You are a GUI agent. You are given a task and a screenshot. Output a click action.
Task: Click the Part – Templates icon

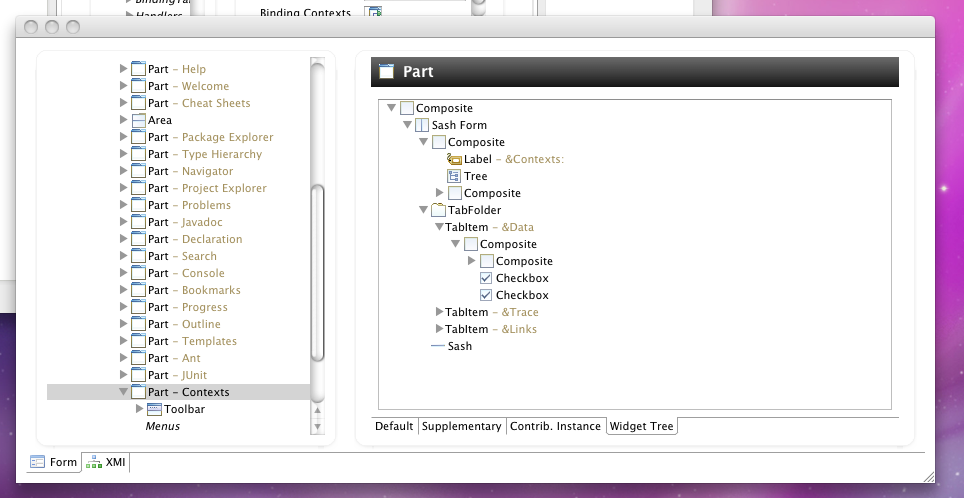click(138, 341)
